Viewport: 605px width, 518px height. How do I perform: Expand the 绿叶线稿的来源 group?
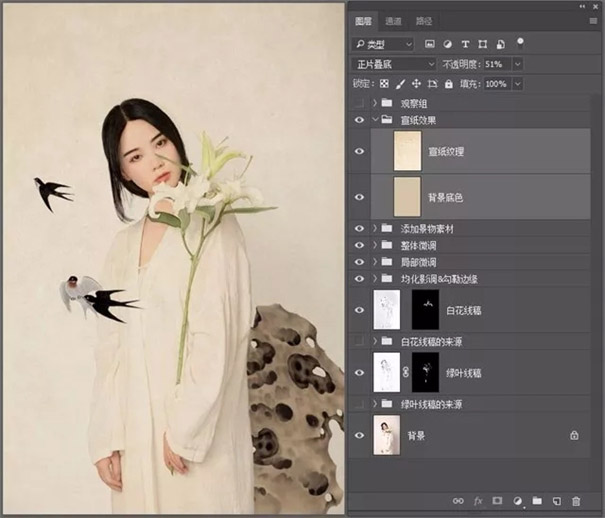(x=375, y=404)
